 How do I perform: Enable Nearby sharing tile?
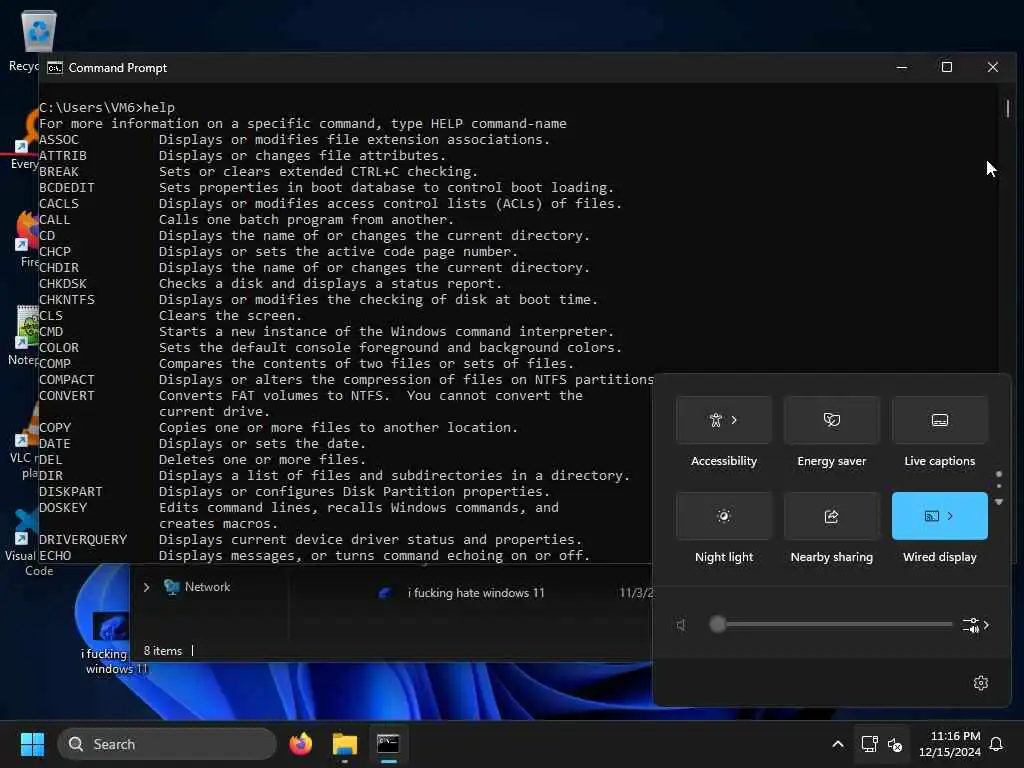click(831, 516)
